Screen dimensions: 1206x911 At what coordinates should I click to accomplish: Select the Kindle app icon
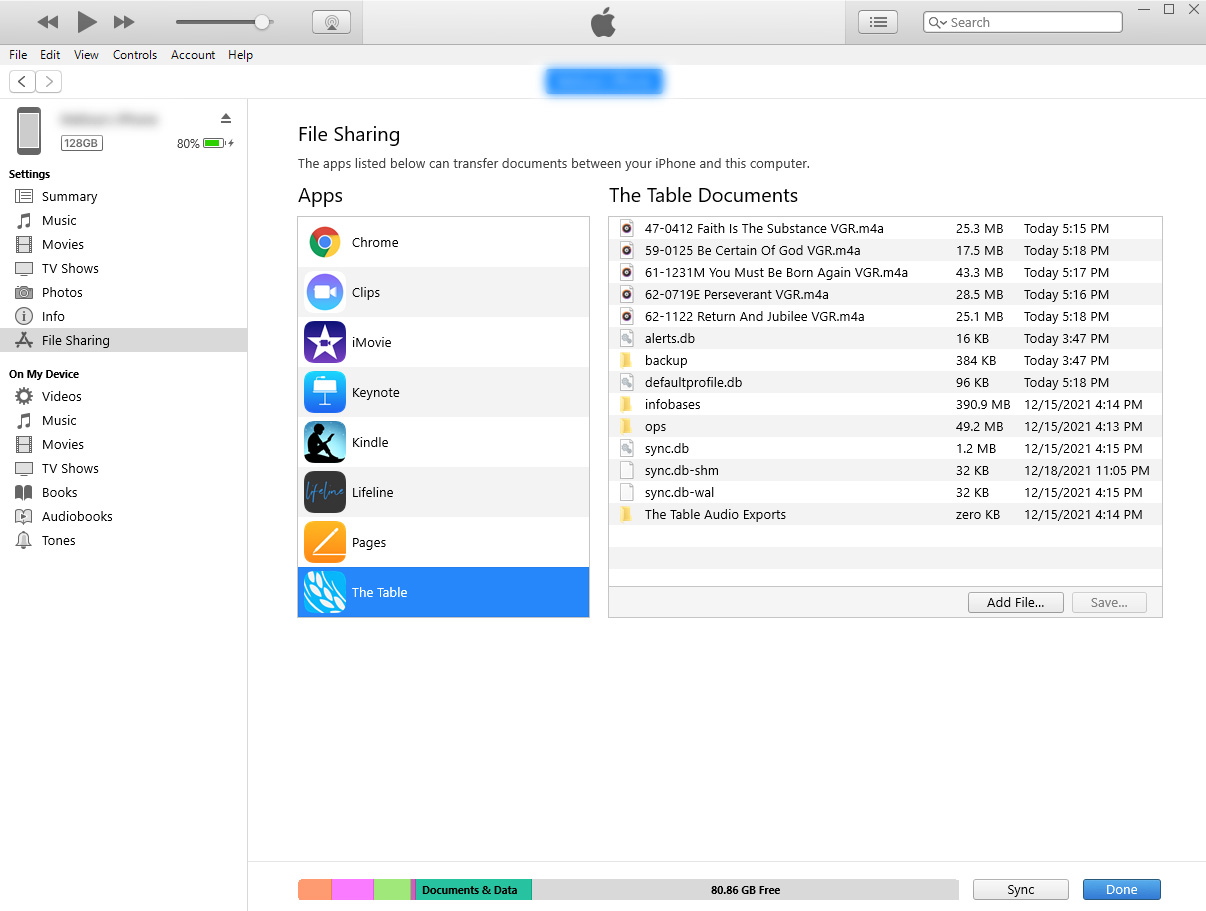coord(325,442)
